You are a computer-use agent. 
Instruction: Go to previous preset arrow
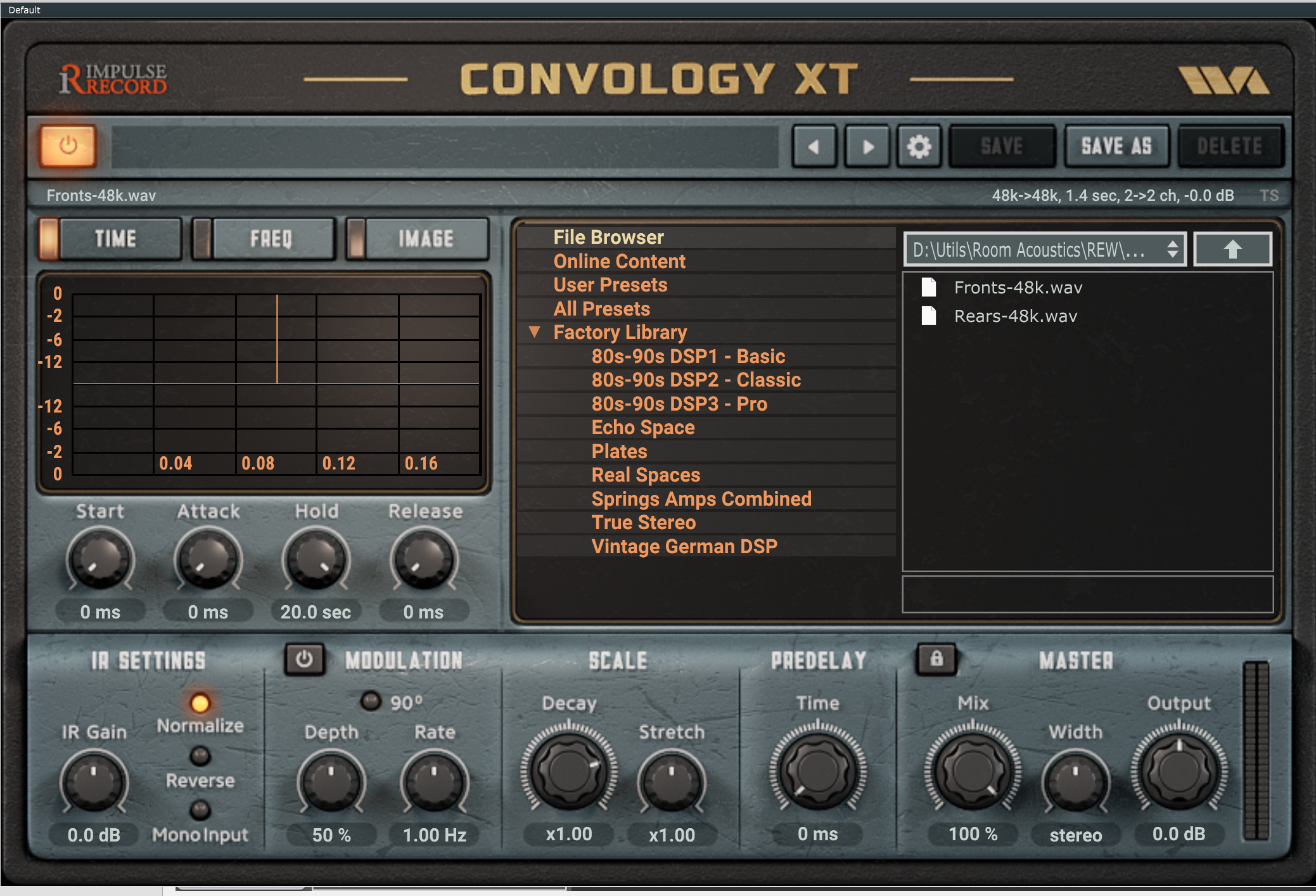pos(815,146)
